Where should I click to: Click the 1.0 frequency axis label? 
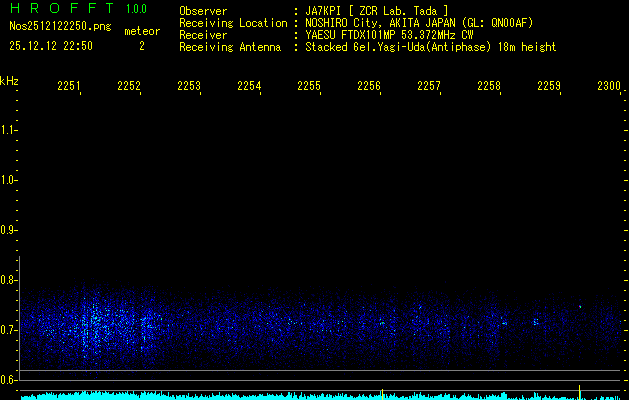(x=9, y=181)
